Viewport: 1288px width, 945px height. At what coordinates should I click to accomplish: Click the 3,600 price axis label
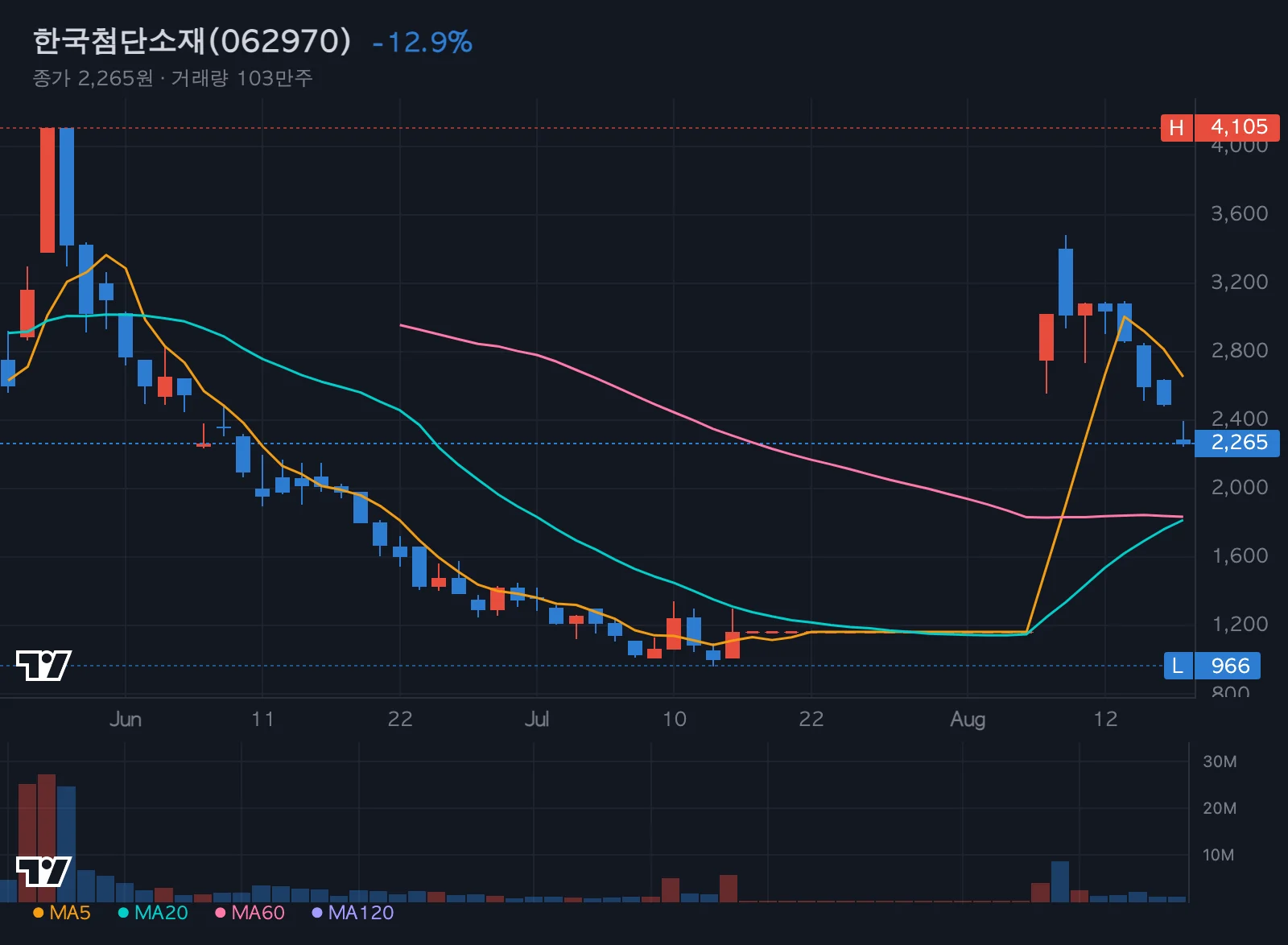[1239, 213]
